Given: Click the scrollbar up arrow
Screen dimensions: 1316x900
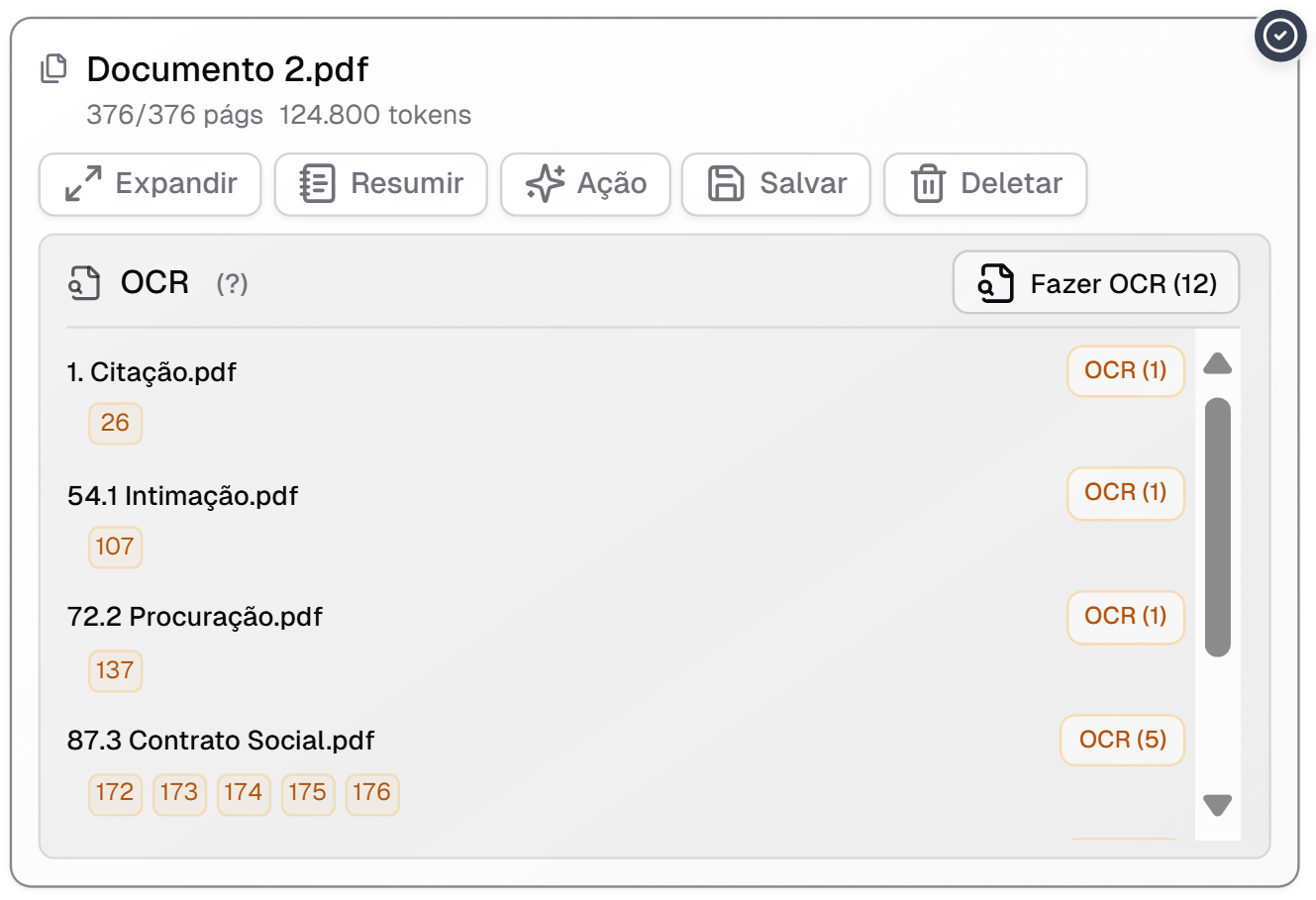Looking at the screenshot, I should [1217, 364].
